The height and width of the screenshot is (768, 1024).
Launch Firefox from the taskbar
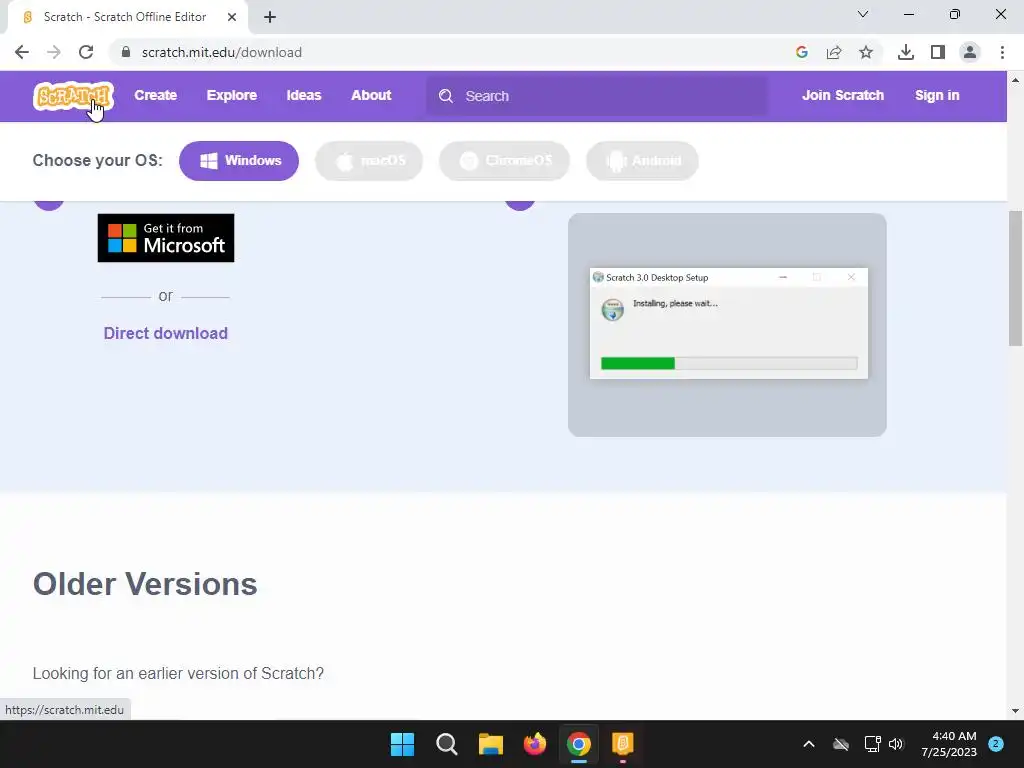tap(535, 744)
